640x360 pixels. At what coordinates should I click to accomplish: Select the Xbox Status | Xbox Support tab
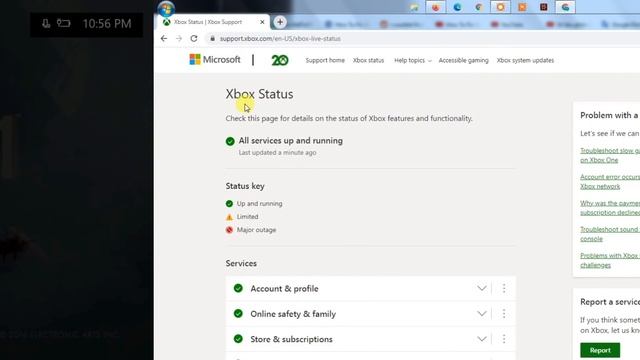click(x=213, y=22)
